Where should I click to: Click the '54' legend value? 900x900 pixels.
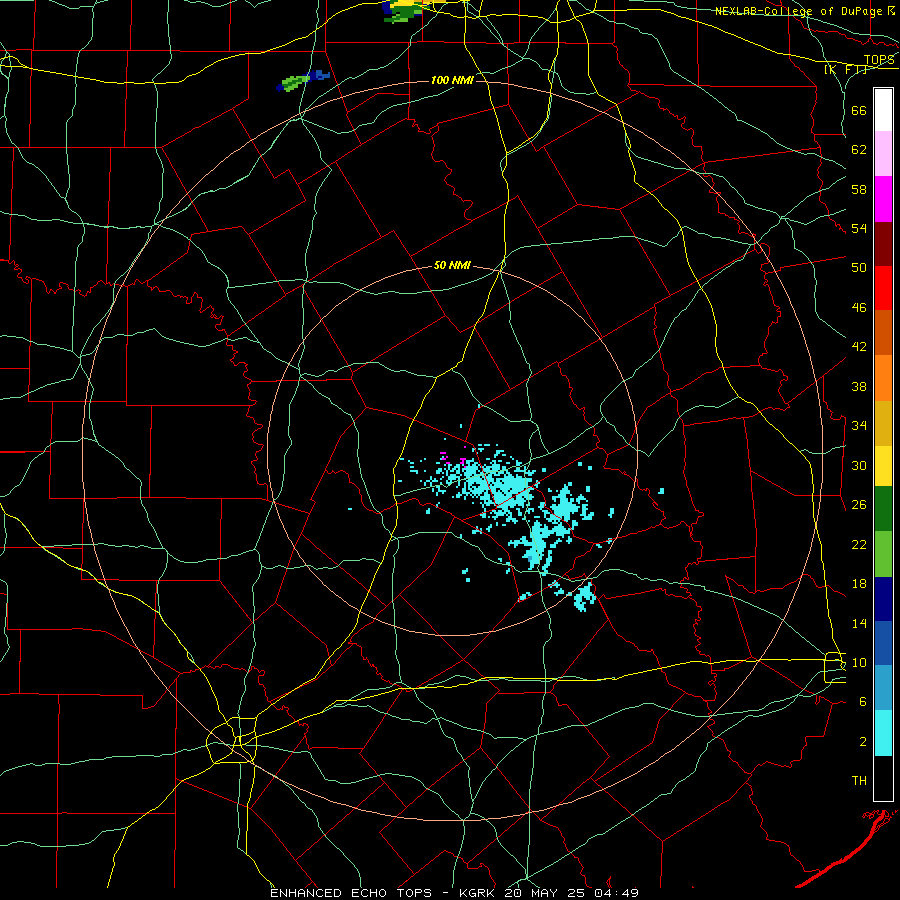(859, 228)
